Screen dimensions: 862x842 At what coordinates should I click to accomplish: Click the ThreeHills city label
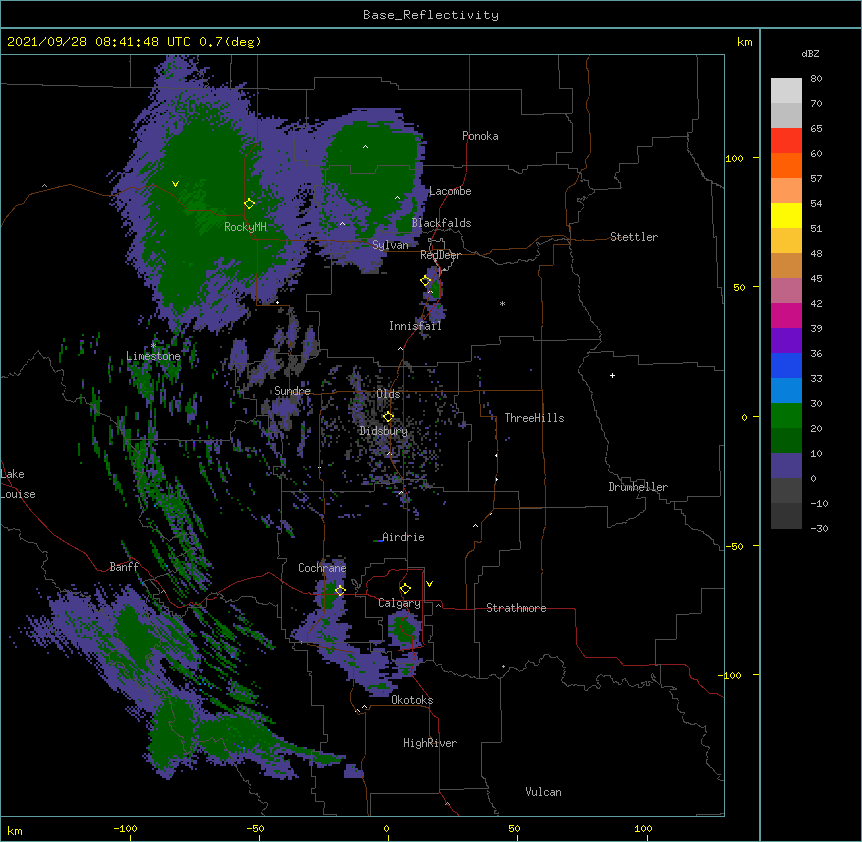(x=534, y=418)
